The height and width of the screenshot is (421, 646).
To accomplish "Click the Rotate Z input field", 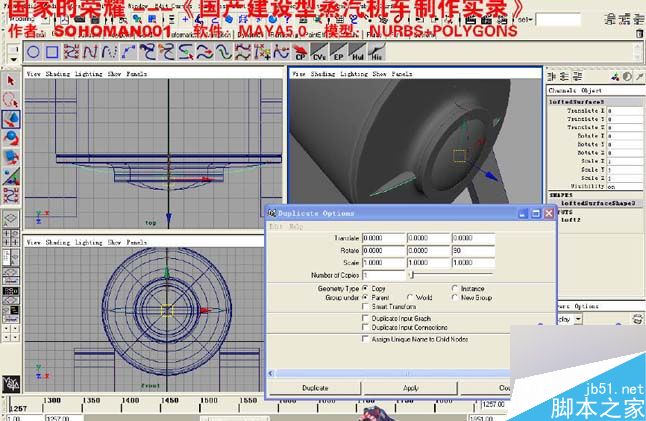I will coord(473,250).
